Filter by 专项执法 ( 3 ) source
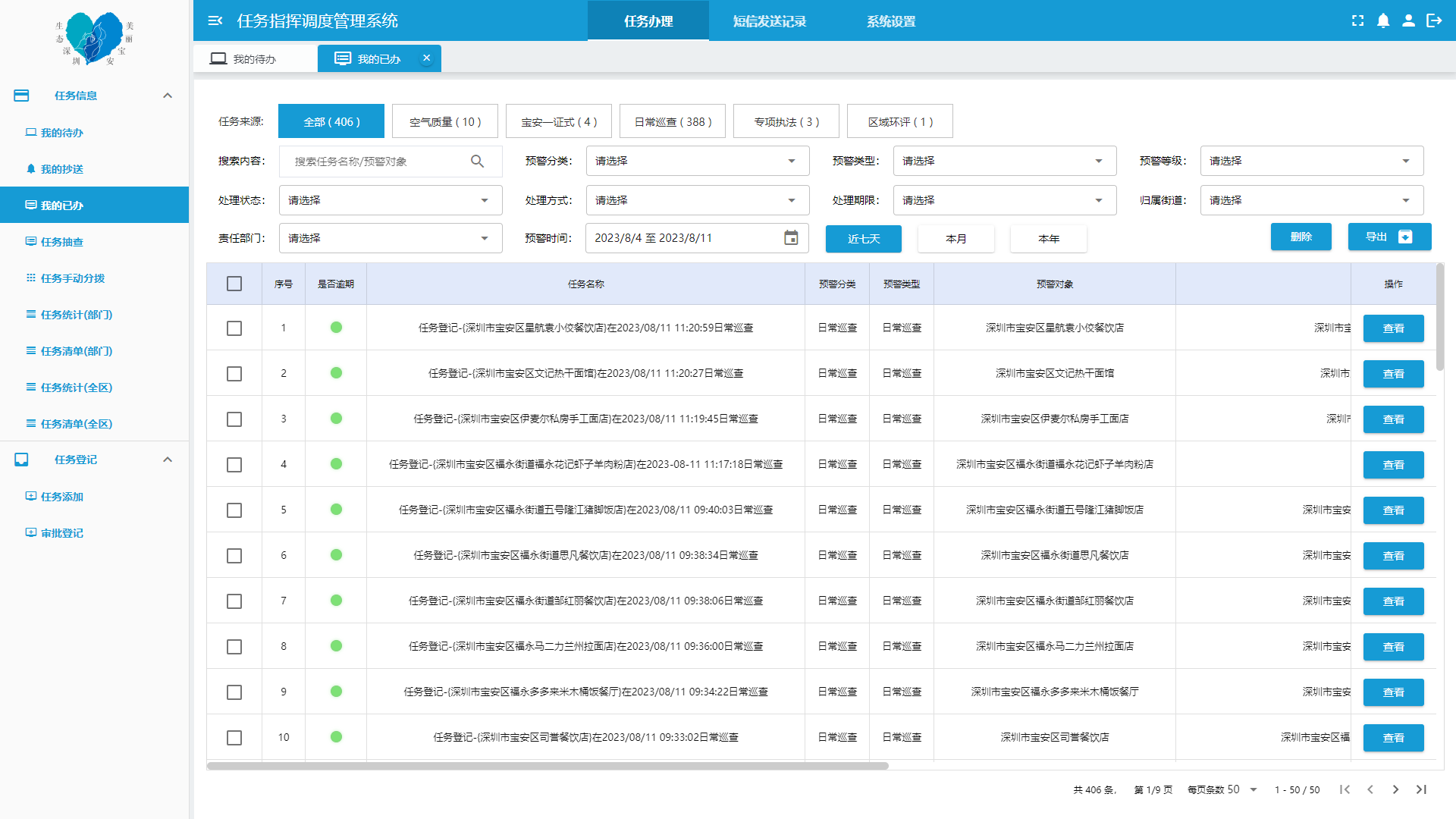Image resolution: width=1456 pixels, height=819 pixels. pyautogui.click(x=786, y=121)
